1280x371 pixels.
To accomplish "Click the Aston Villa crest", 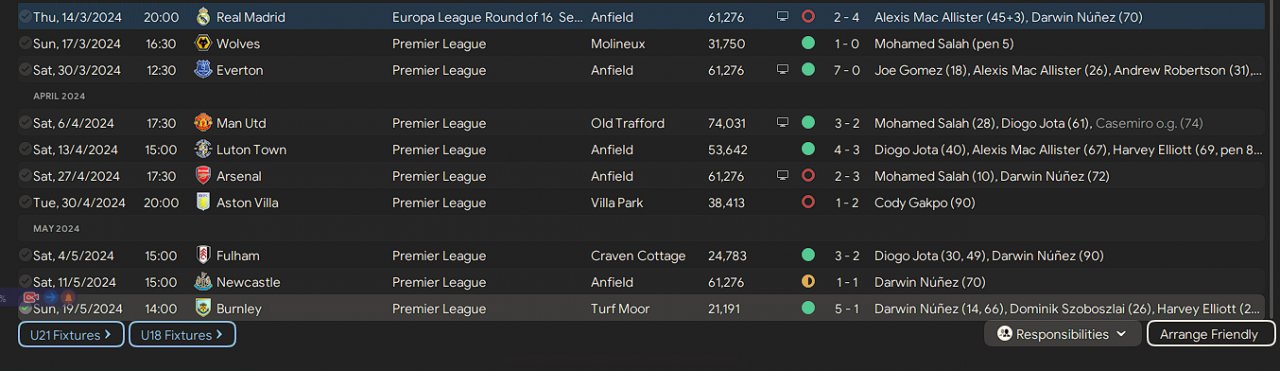I will [x=203, y=202].
